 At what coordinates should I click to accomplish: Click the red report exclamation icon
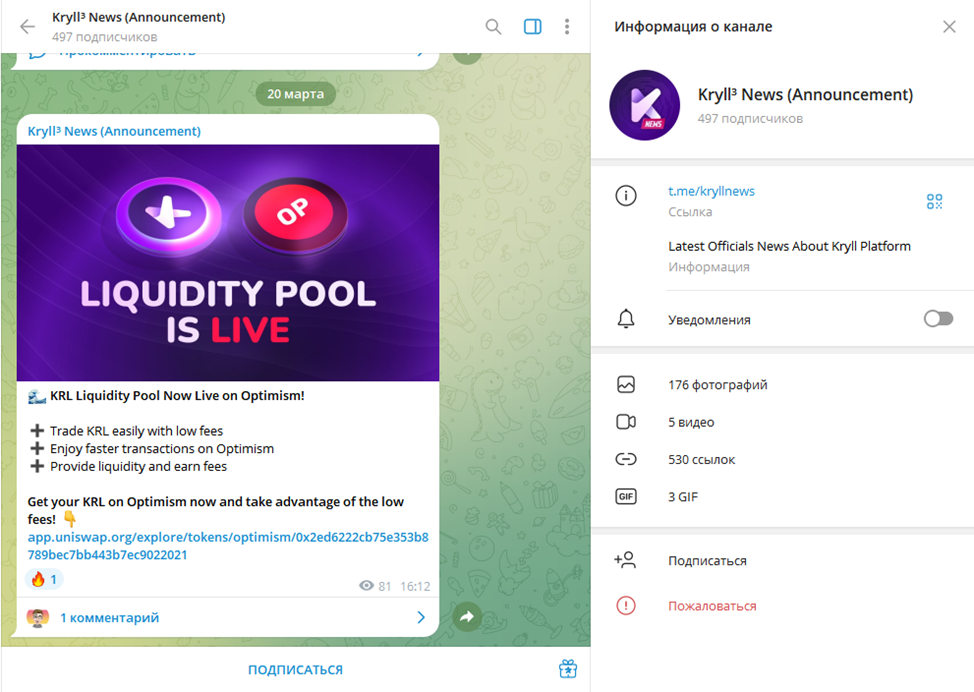tap(626, 605)
